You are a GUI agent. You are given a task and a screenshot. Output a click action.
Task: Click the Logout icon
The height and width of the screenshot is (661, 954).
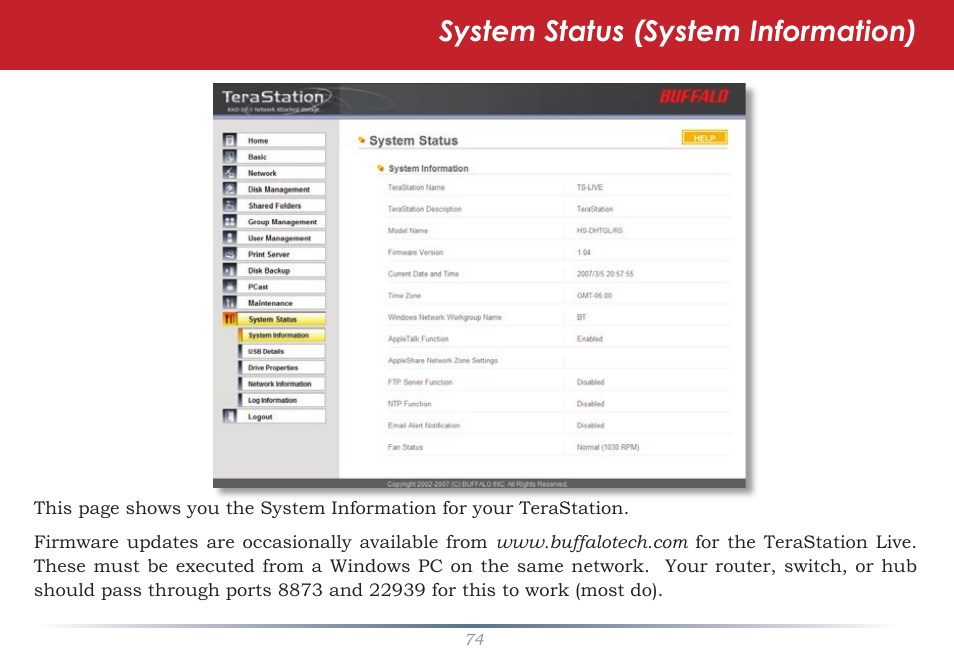pyautogui.click(x=229, y=416)
